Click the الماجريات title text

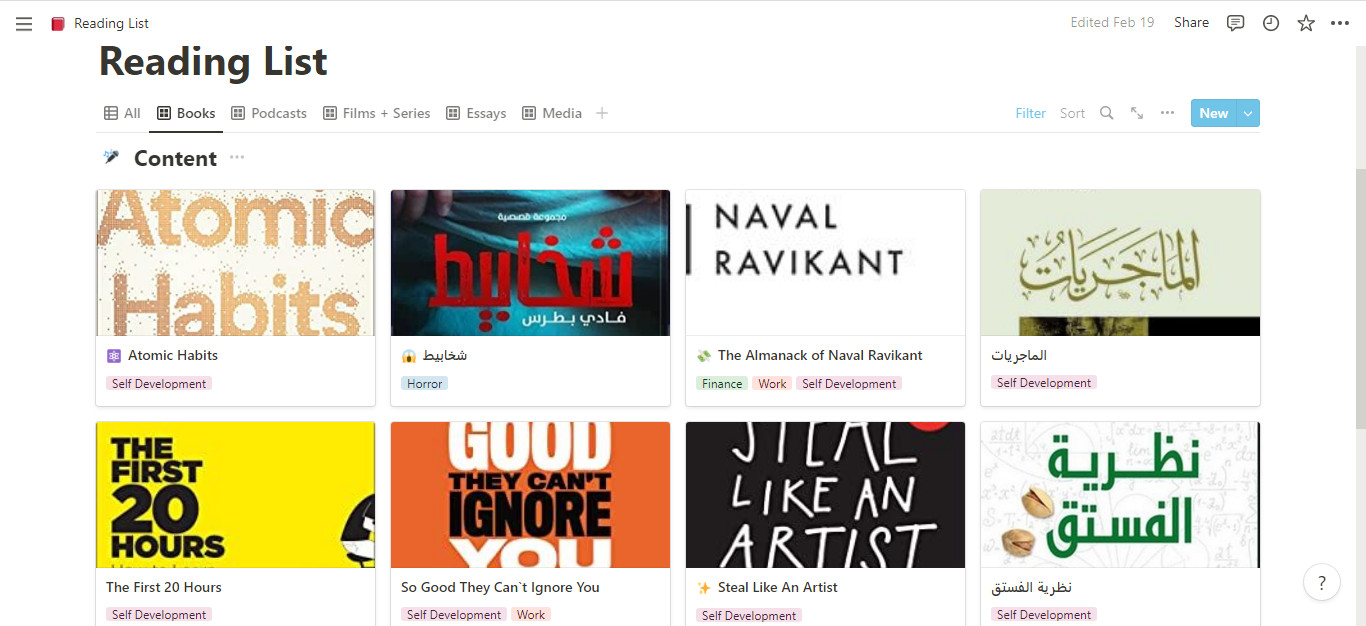[x=1019, y=355]
